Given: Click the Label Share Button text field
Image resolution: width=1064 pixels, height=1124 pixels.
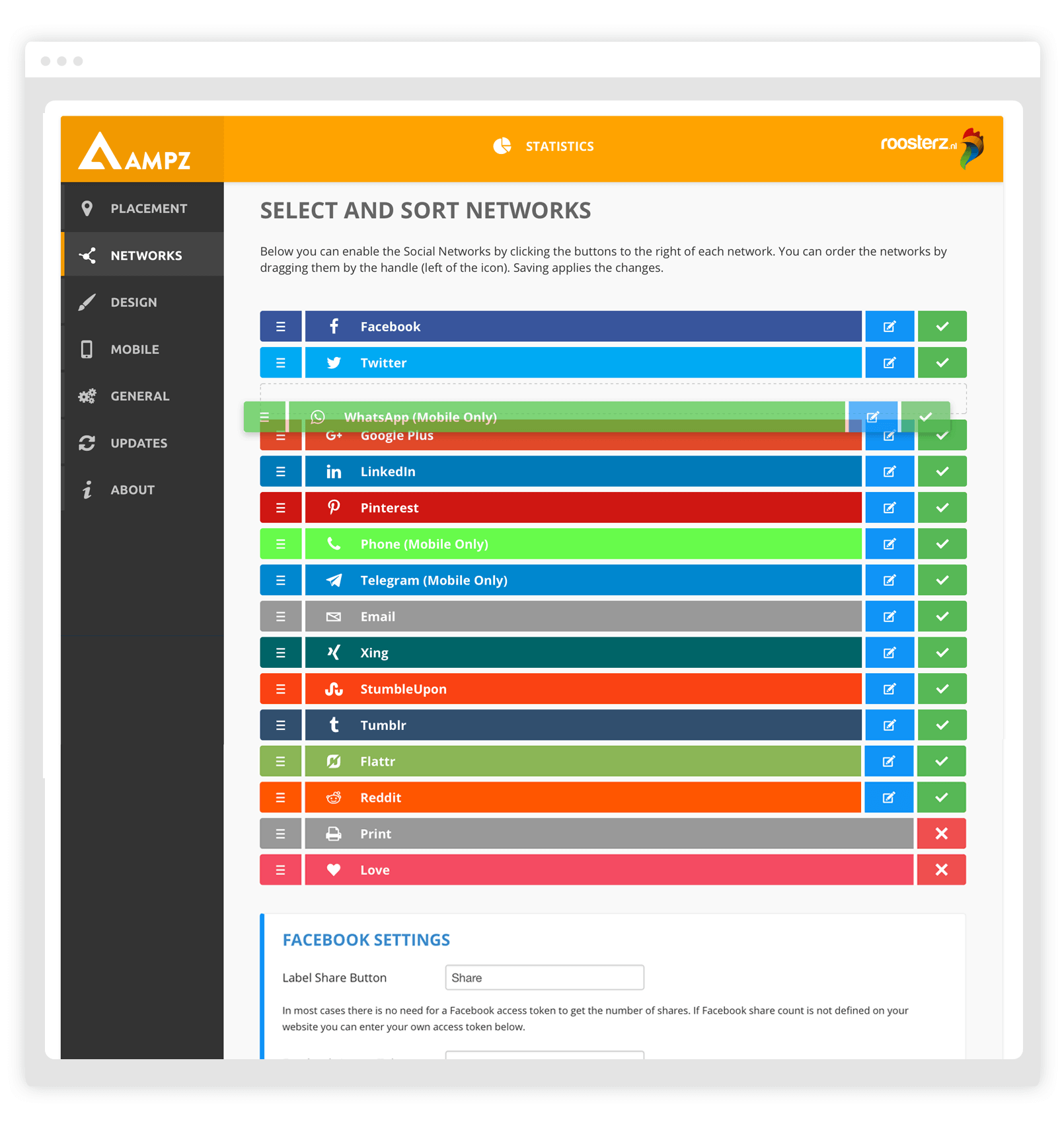Looking at the screenshot, I should 544,978.
